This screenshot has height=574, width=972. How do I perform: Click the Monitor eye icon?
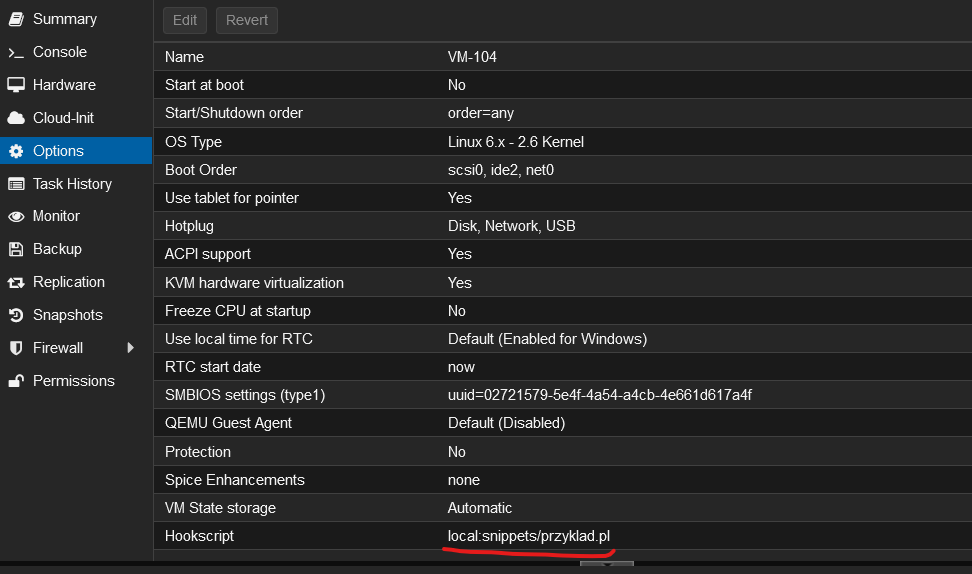tap(15, 216)
